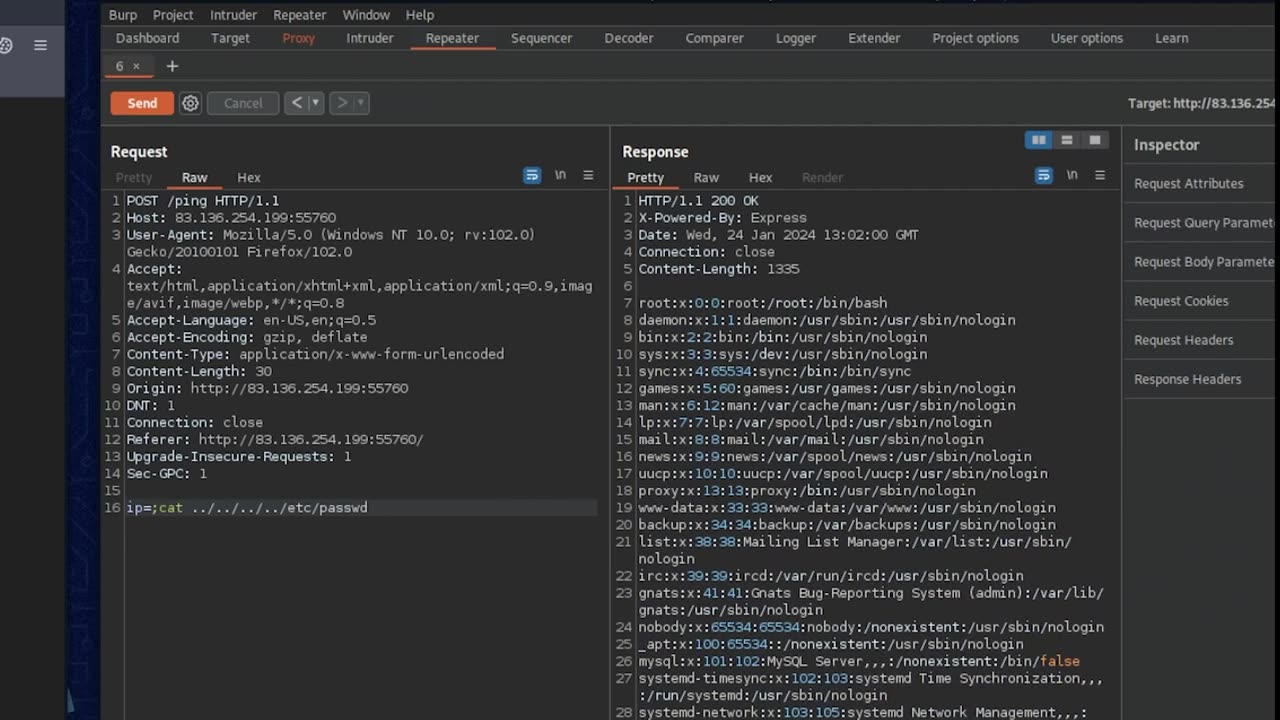The width and height of the screenshot is (1280, 720).
Task: Open the Repeater settings gear icon
Action: (x=190, y=103)
